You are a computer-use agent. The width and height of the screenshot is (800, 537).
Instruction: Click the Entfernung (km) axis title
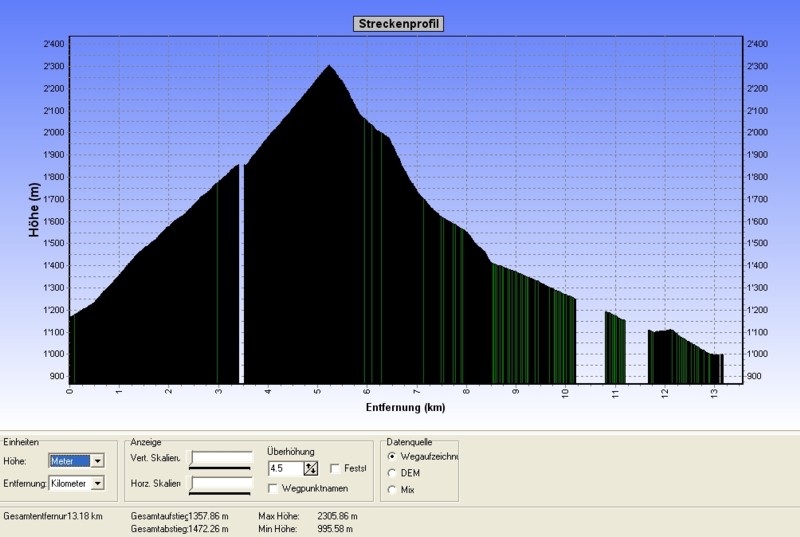pos(405,408)
